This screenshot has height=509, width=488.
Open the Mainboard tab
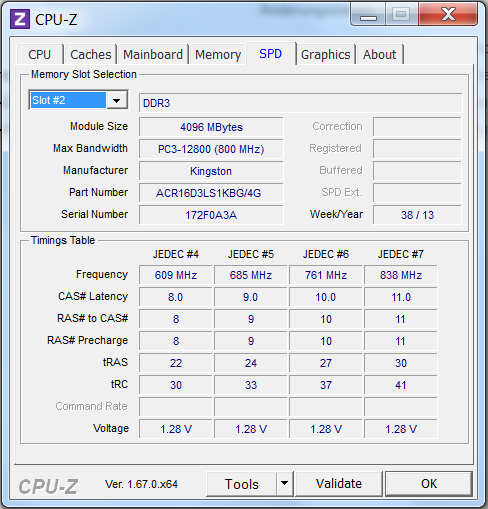(x=153, y=54)
